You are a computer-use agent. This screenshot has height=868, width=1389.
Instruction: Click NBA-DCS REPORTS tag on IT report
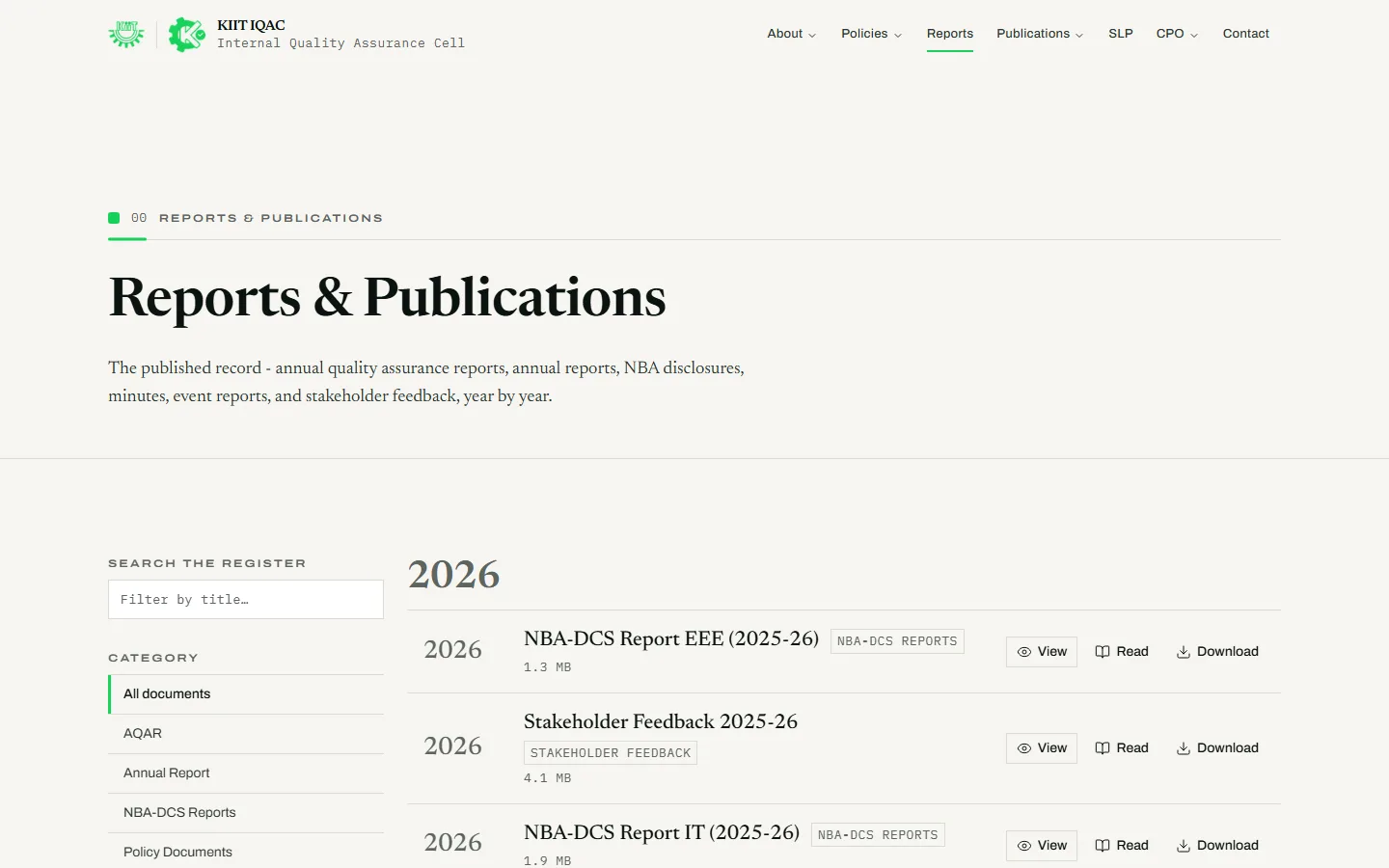pyautogui.click(x=878, y=835)
